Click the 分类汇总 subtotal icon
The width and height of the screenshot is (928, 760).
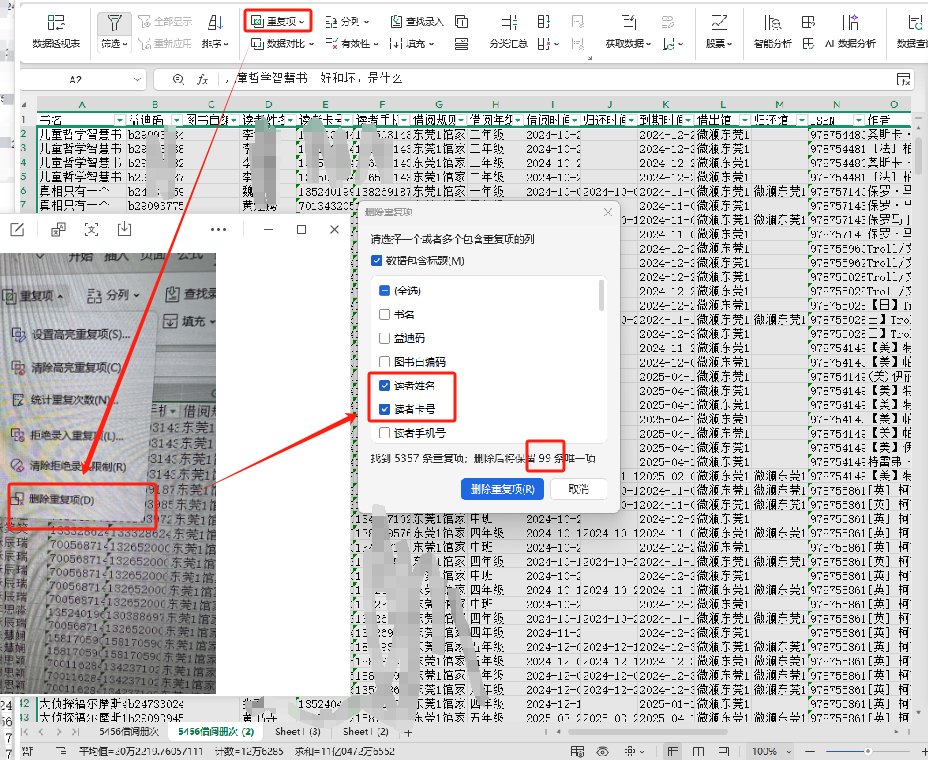tap(508, 24)
